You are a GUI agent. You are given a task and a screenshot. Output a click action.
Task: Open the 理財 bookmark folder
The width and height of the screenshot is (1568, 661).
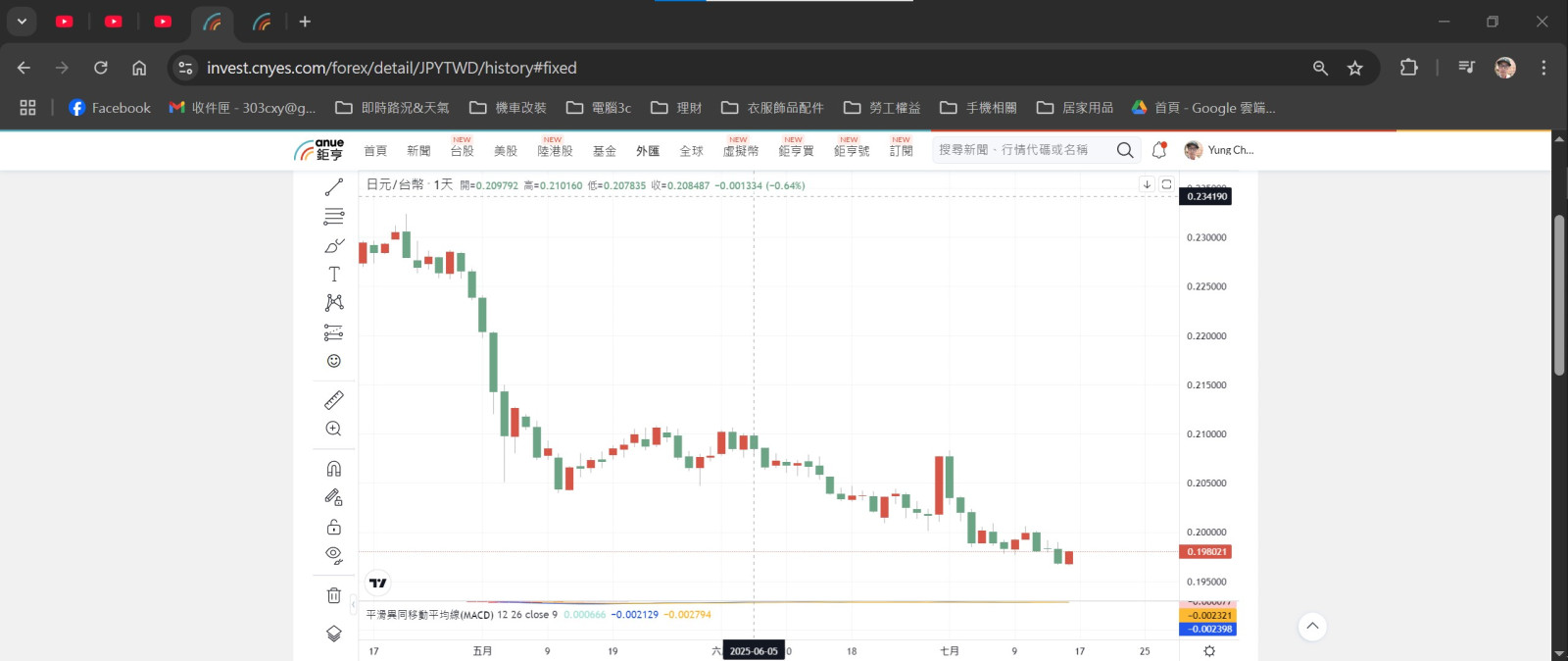pyautogui.click(x=676, y=108)
